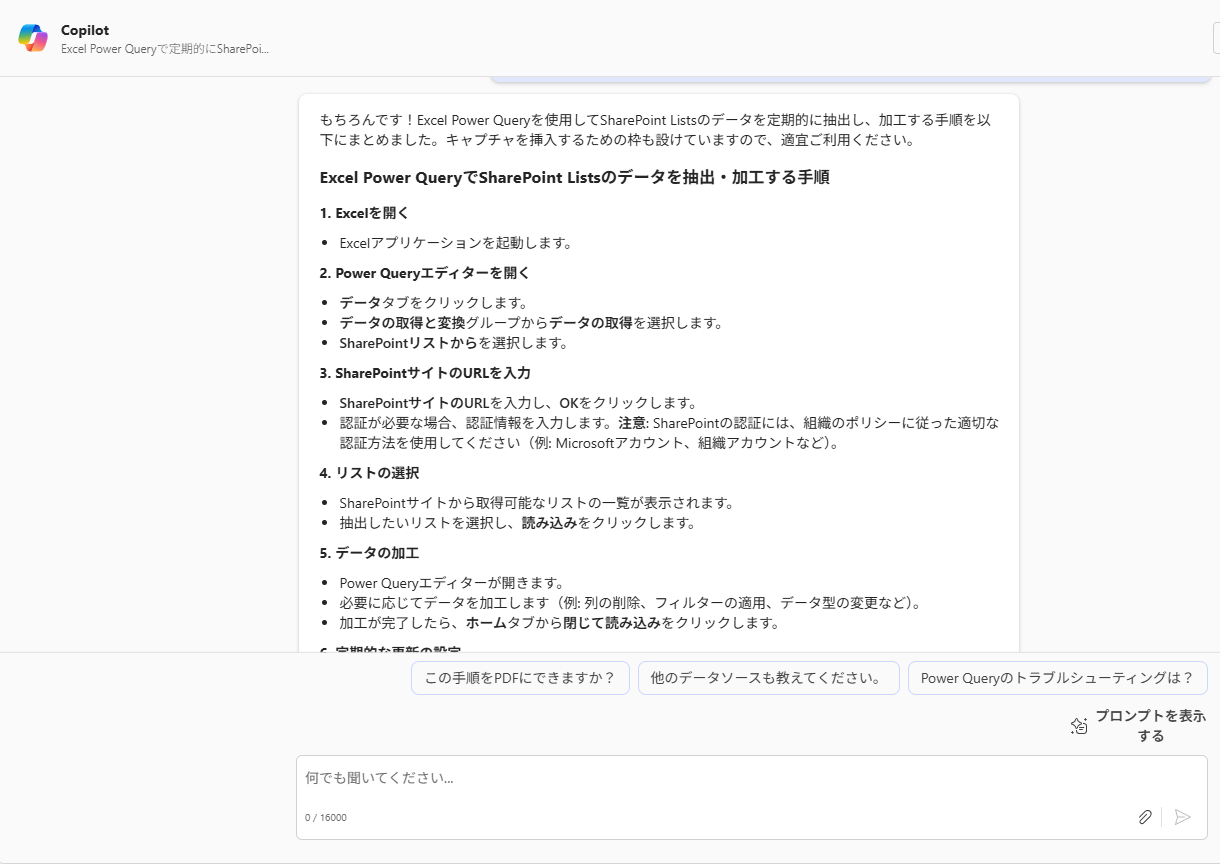The image size is (1220, 864).
Task: Click step heading "2. Power Queryエディターを開く"
Action: [425, 273]
